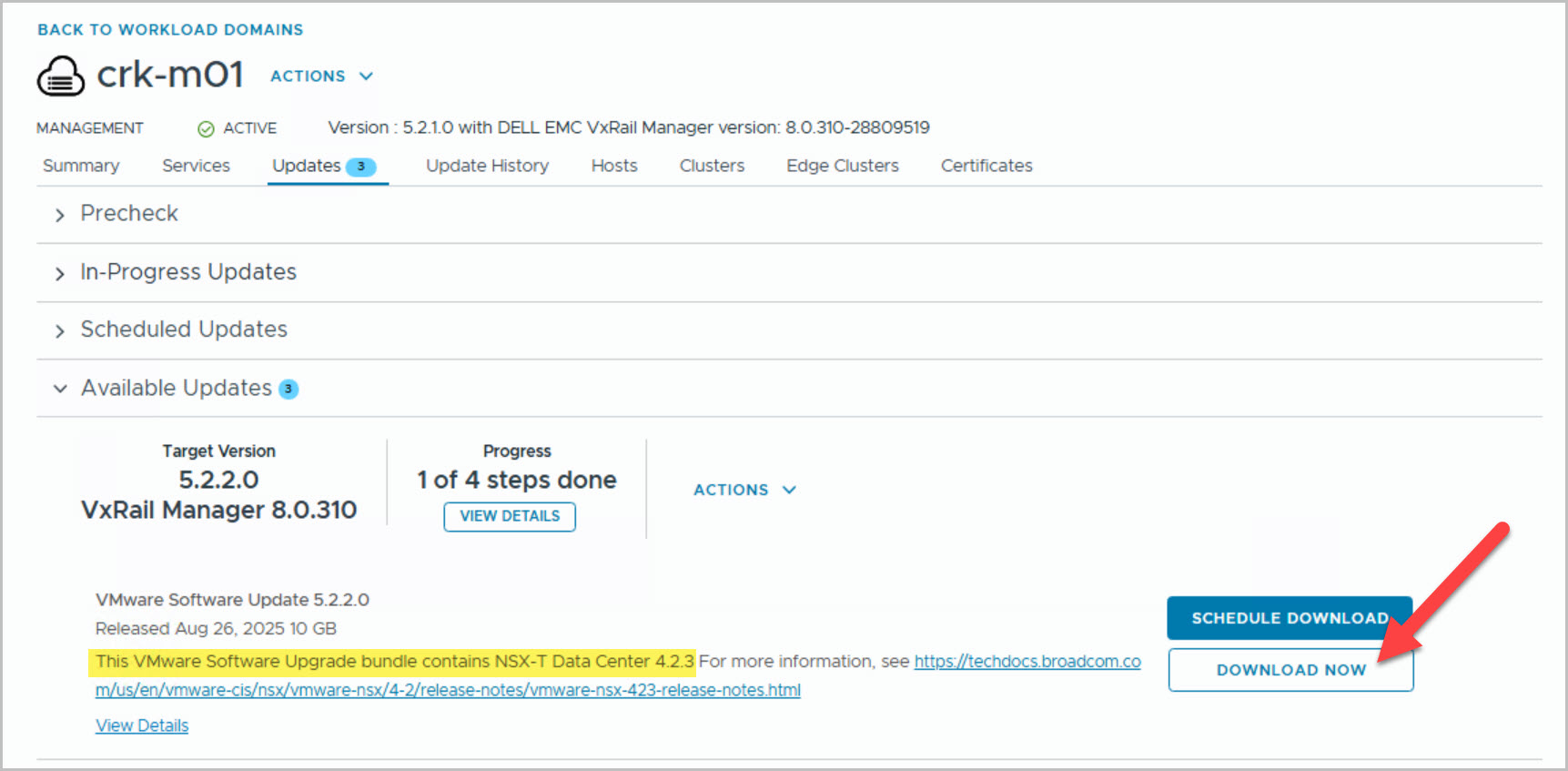Click the green Active status check icon

click(x=206, y=129)
